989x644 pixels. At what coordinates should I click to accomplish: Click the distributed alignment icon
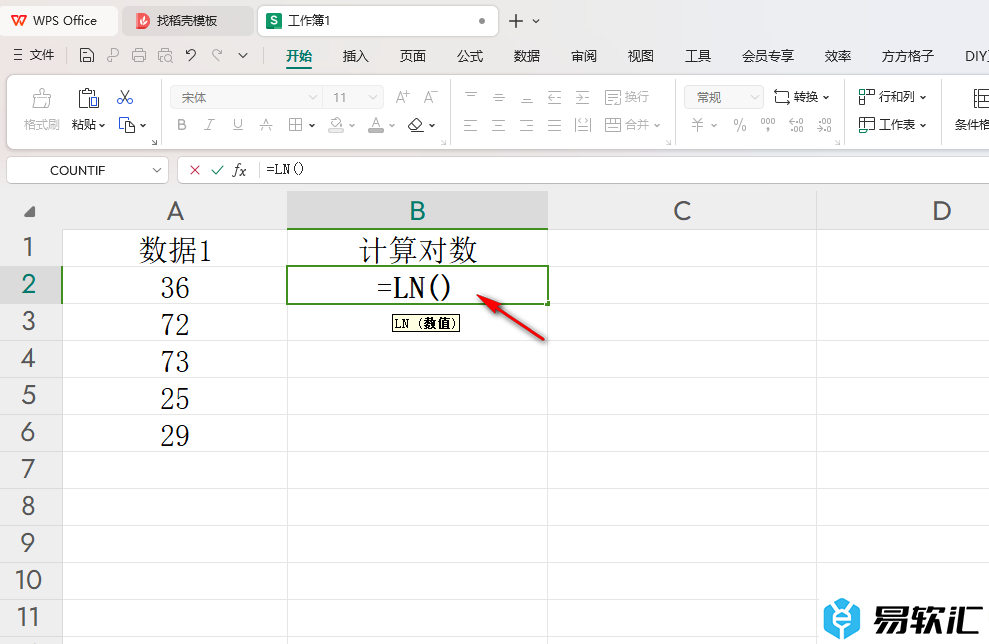click(582, 125)
